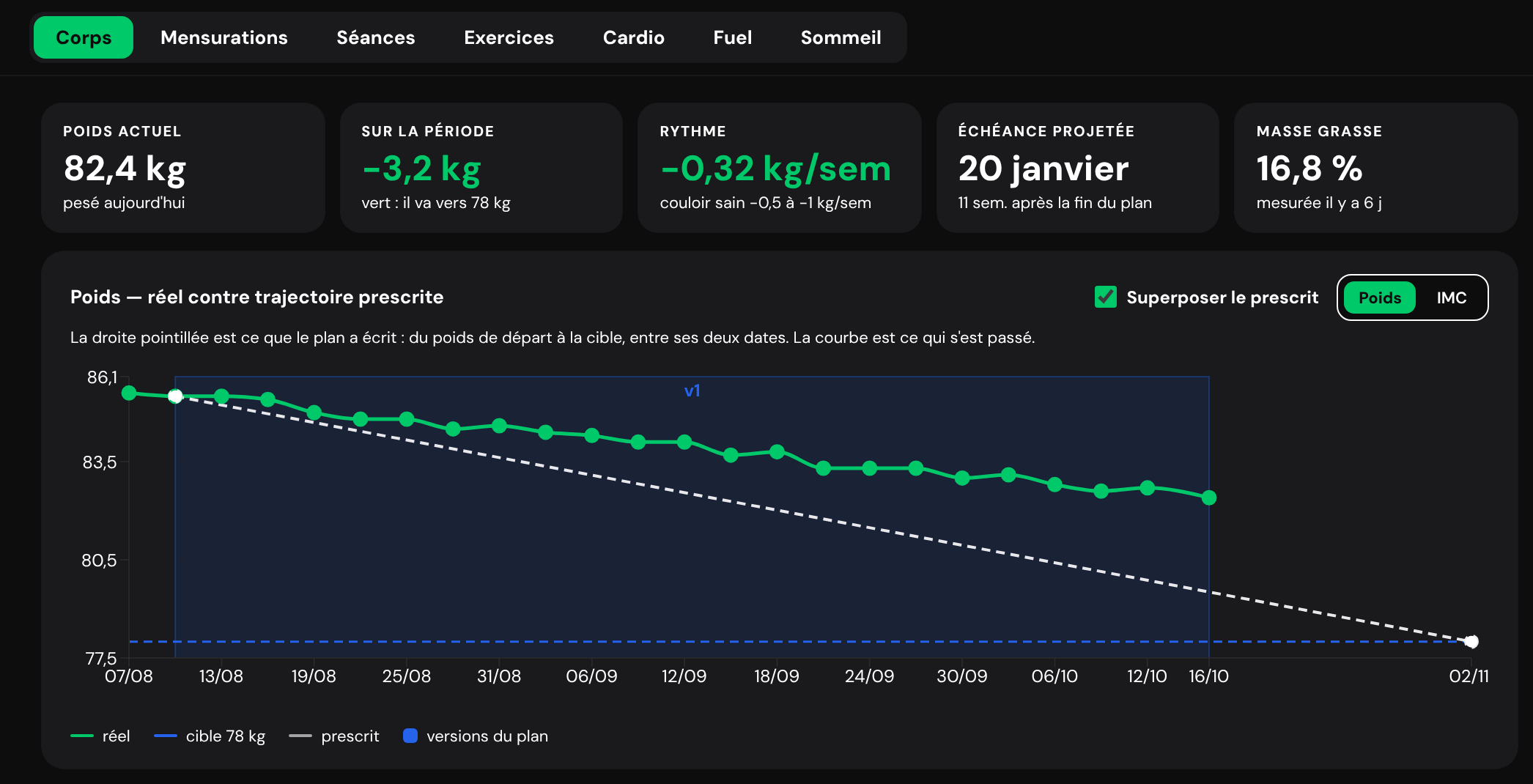This screenshot has width=1533, height=784.
Task: Click the text 'pesé aujourd'hui'
Action: [124, 203]
